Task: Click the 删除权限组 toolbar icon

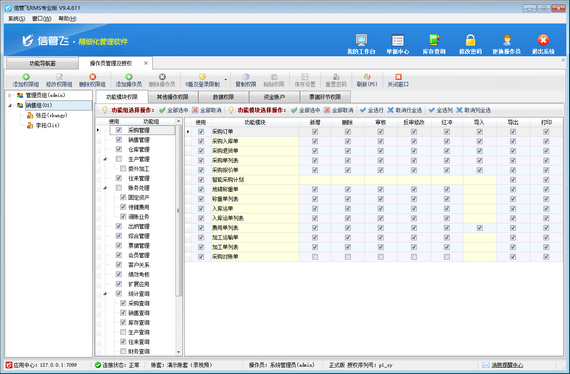Action: (x=92, y=77)
